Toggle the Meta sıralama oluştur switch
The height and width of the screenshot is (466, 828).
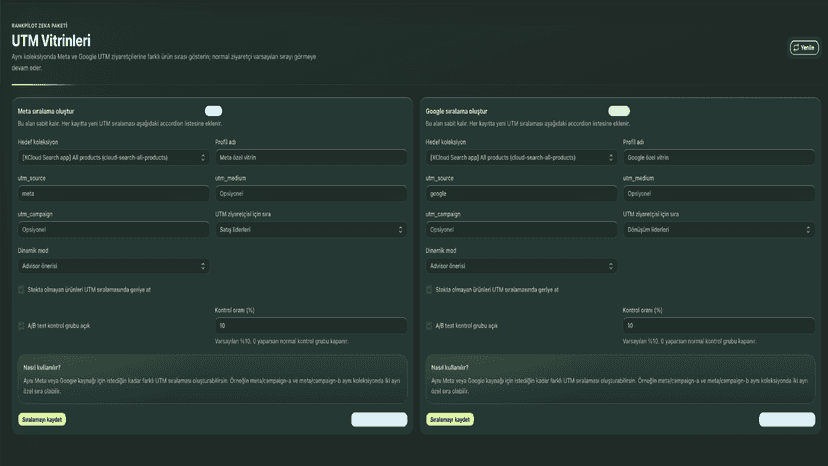pos(213,111)
